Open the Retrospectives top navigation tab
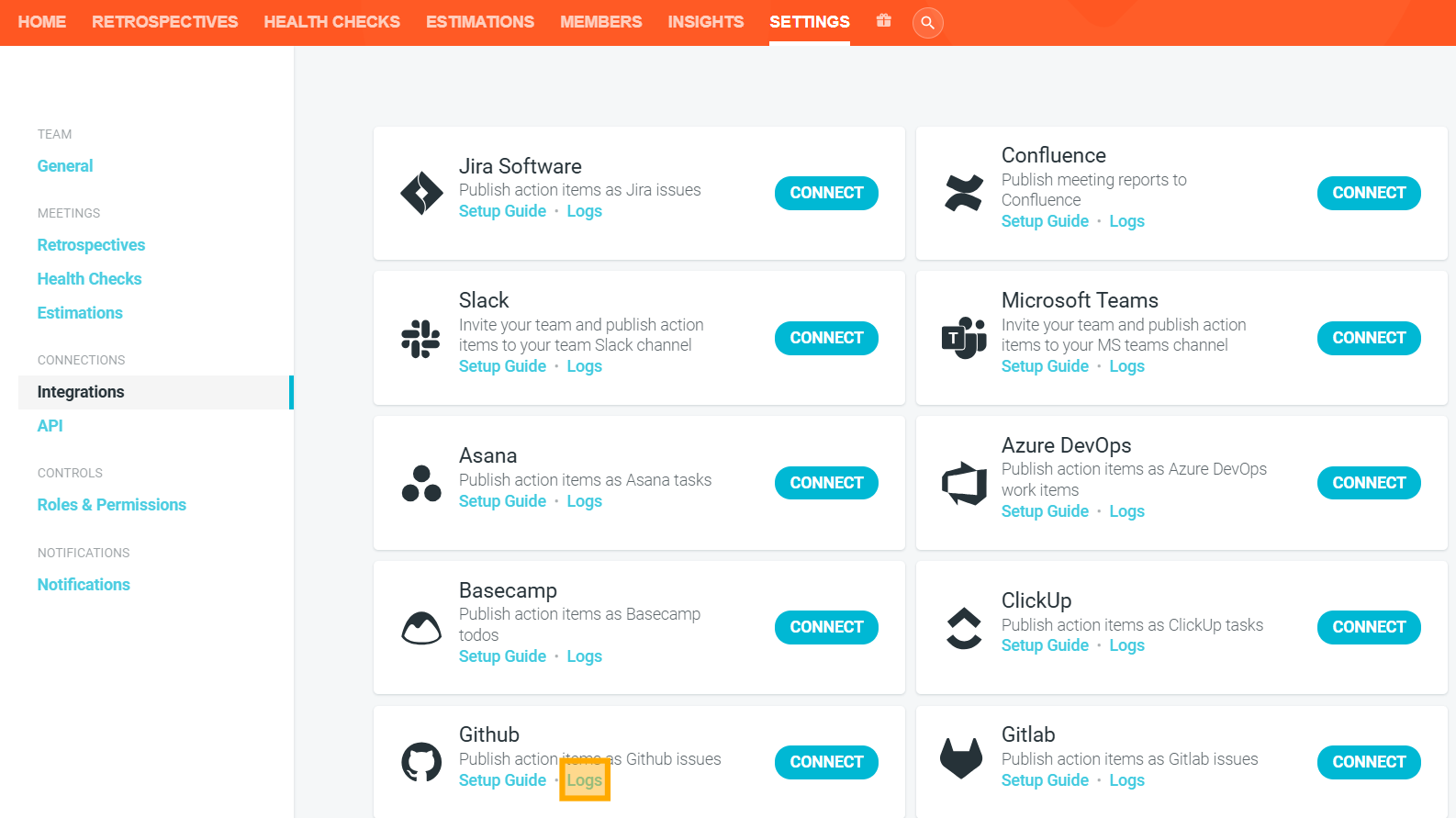Viewport: 1456px width, 818px height. coord(165,22)
